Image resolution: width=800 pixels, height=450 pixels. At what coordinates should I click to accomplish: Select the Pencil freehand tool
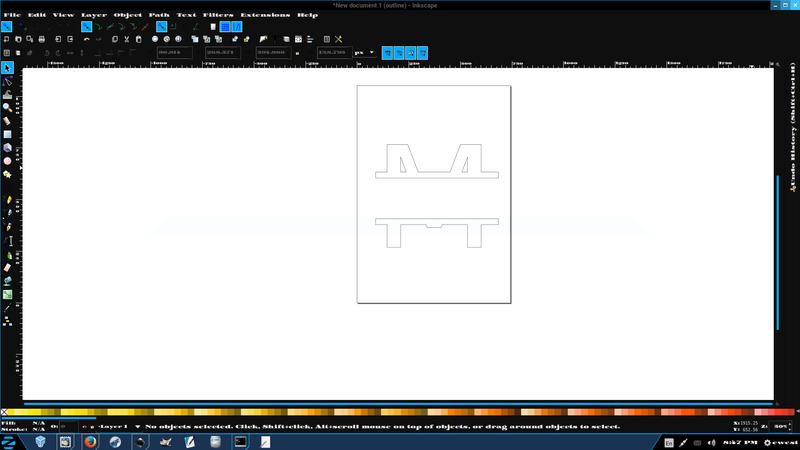8,200
